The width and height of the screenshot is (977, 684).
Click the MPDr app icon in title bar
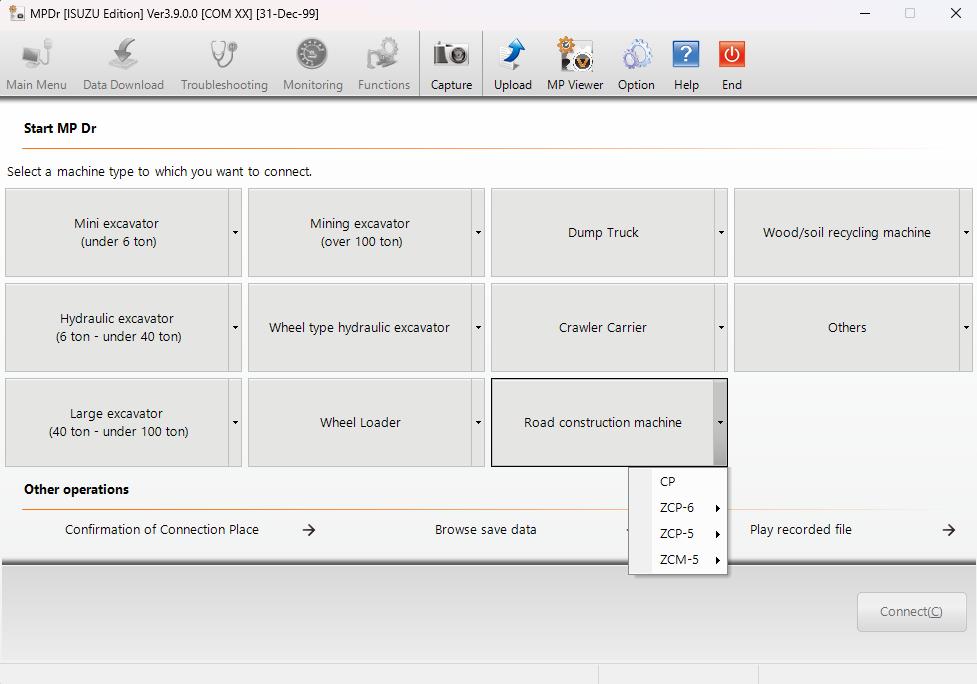tap(16, 12)
